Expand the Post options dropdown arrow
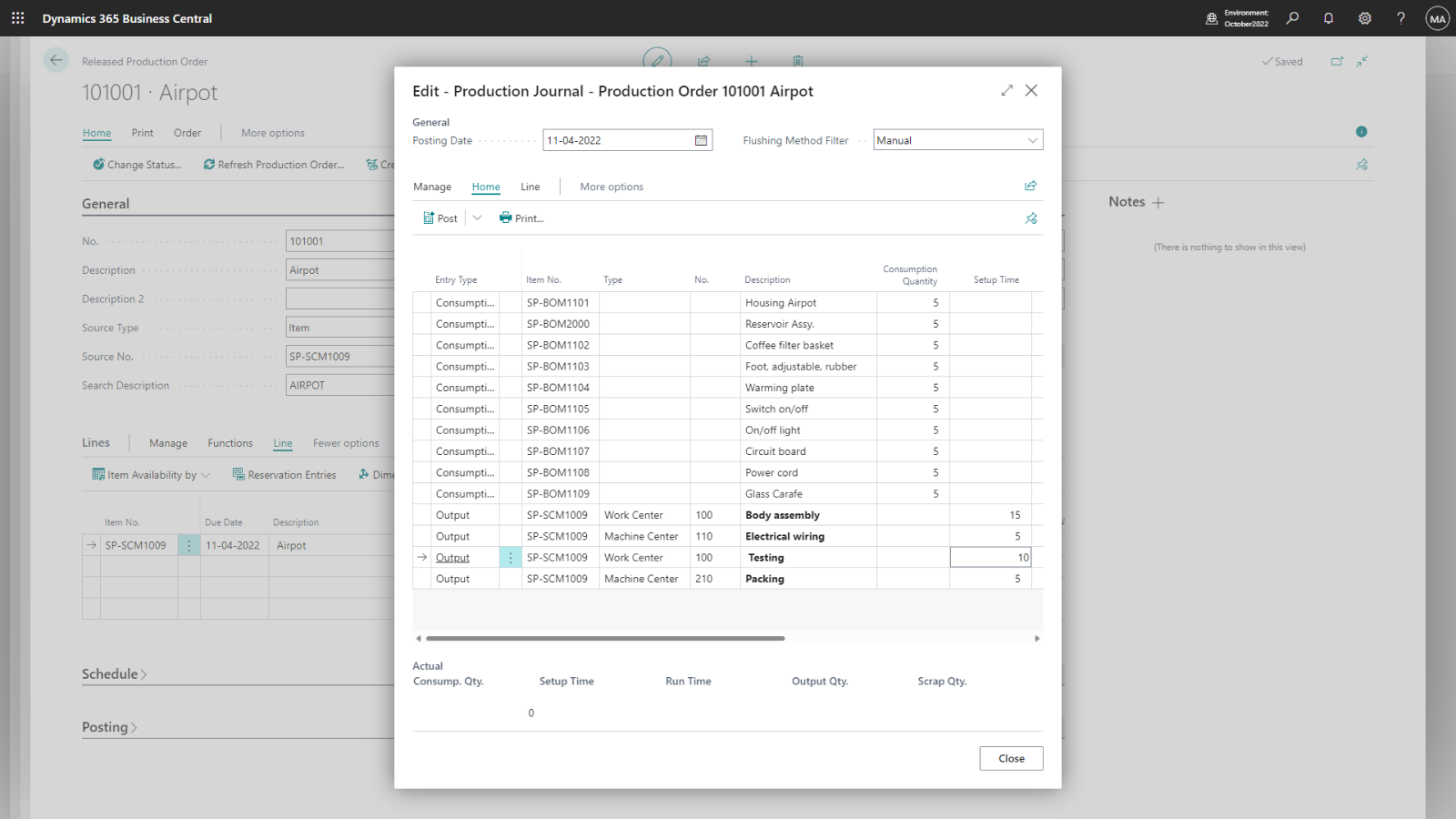Viewport: 1456px width, 819px height. pos(477,218)
